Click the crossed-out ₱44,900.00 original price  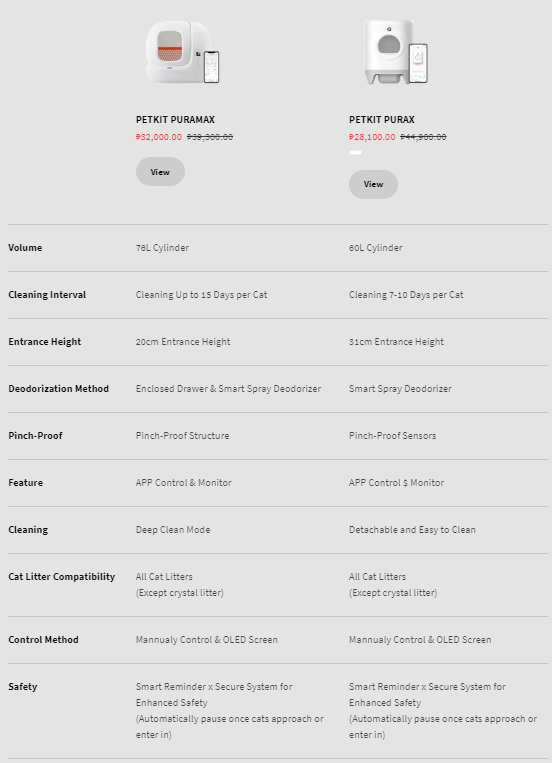(x=423, y=137)
